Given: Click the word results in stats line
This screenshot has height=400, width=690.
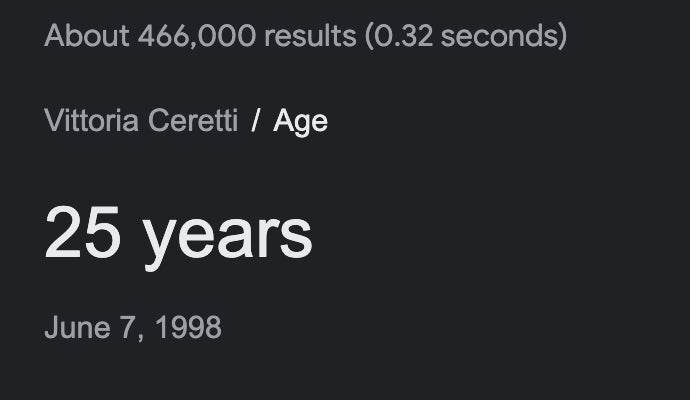Looking at the screenshot, I should coord(310,37).
